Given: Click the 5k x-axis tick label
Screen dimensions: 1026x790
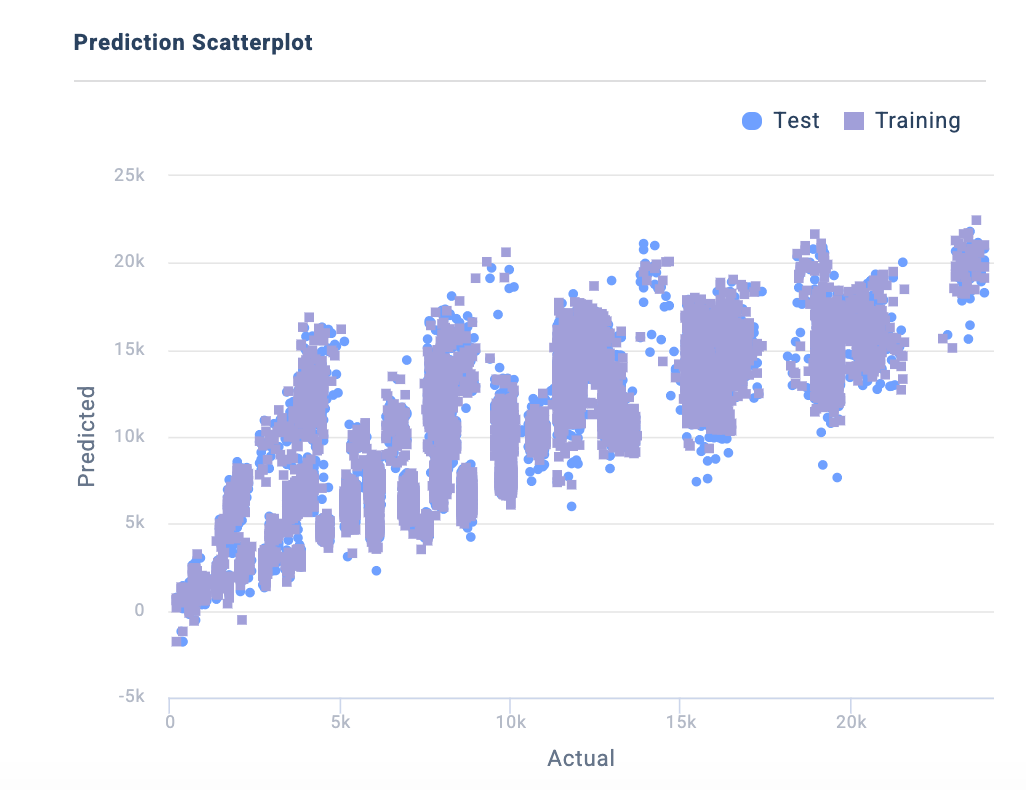Looking at the screenshot, I should tap(340, 722).
